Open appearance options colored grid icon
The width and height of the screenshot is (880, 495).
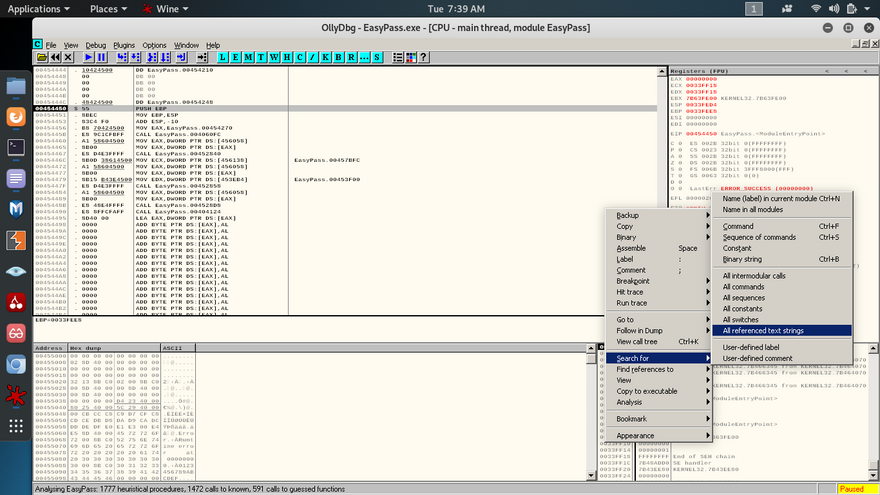point(411,57)
